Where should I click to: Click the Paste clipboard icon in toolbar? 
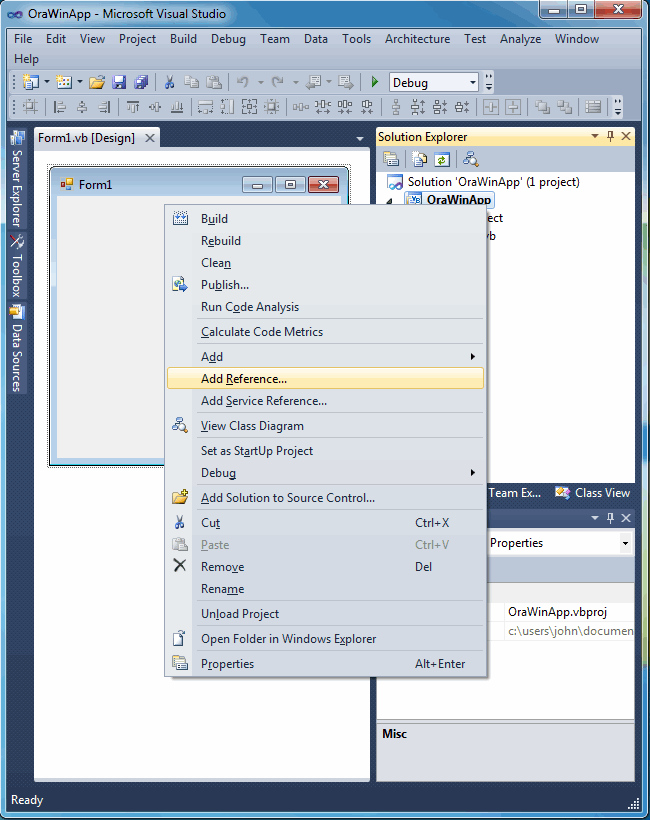[x=213, y=82]
